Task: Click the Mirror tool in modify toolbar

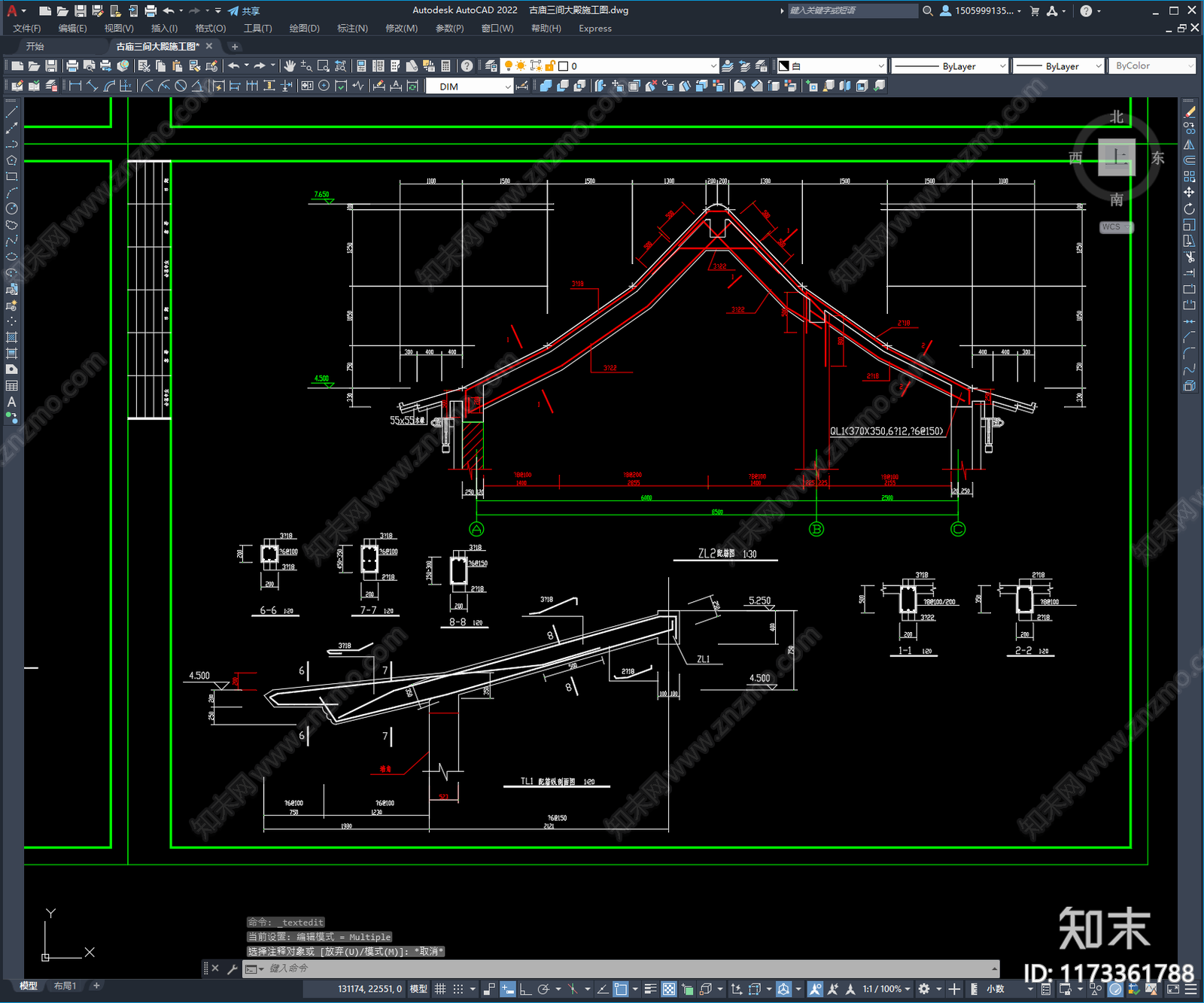Action: 1189,144
